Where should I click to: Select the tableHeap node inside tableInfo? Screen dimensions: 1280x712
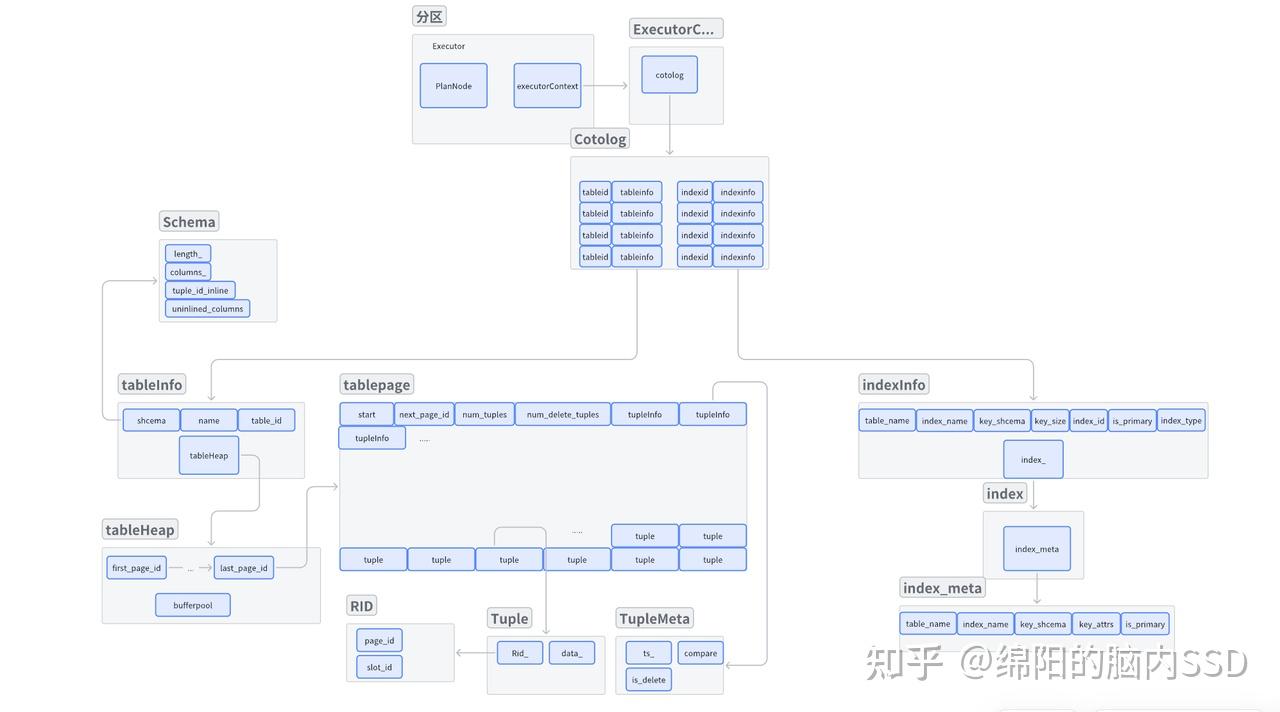coord(209,455)
